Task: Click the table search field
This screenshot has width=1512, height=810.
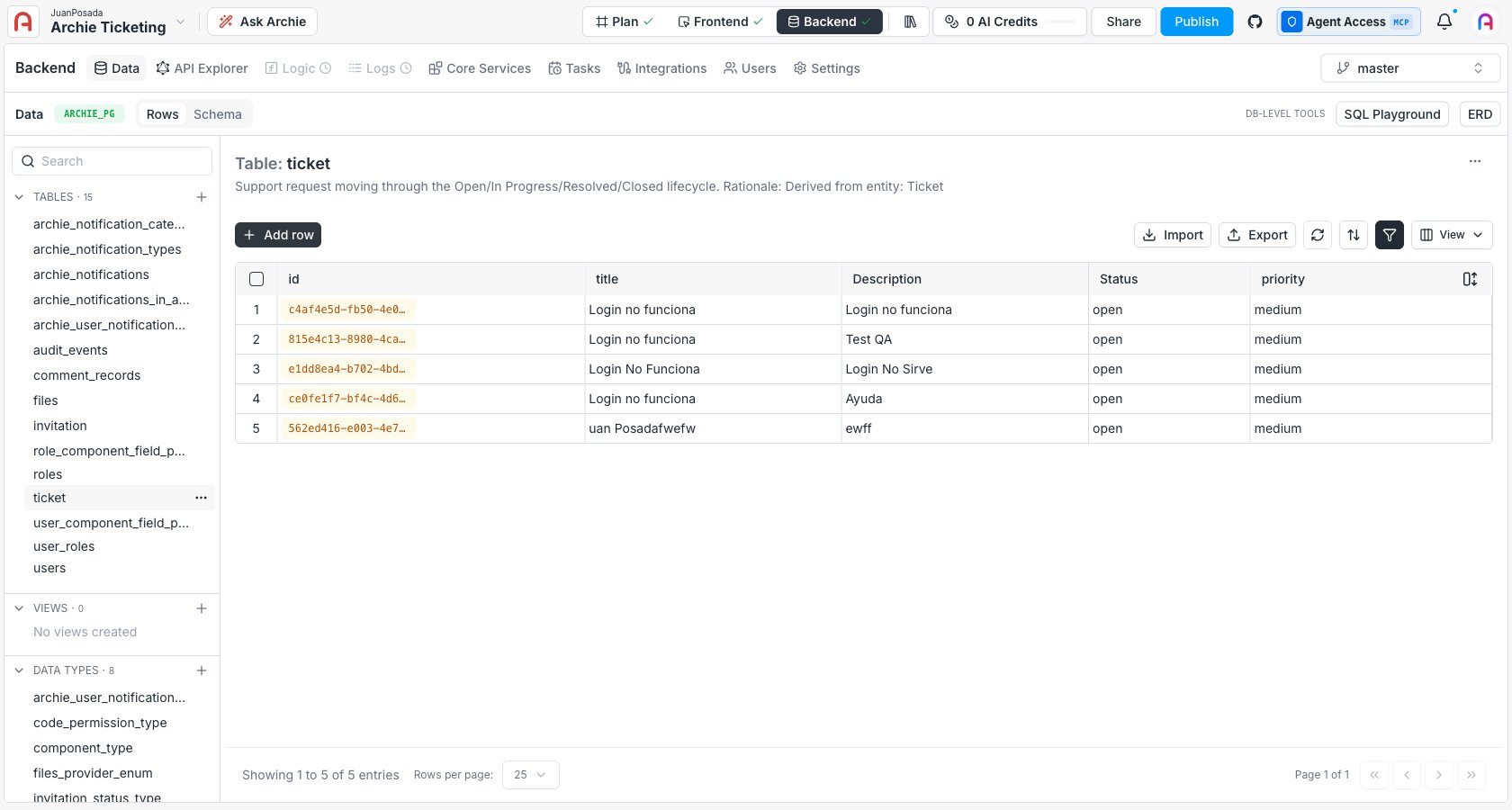Action: click(x=112, y=161)
